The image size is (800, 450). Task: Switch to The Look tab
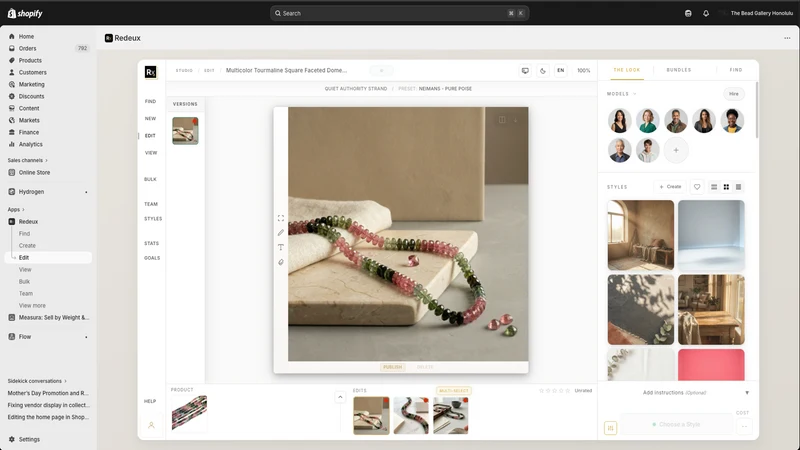coord(627,70)
